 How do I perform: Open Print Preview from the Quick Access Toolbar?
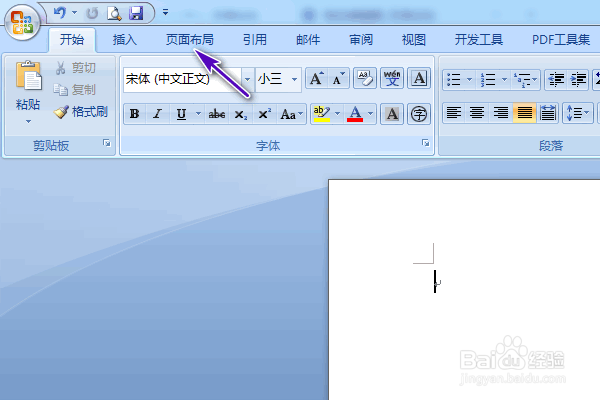point(114,13)
